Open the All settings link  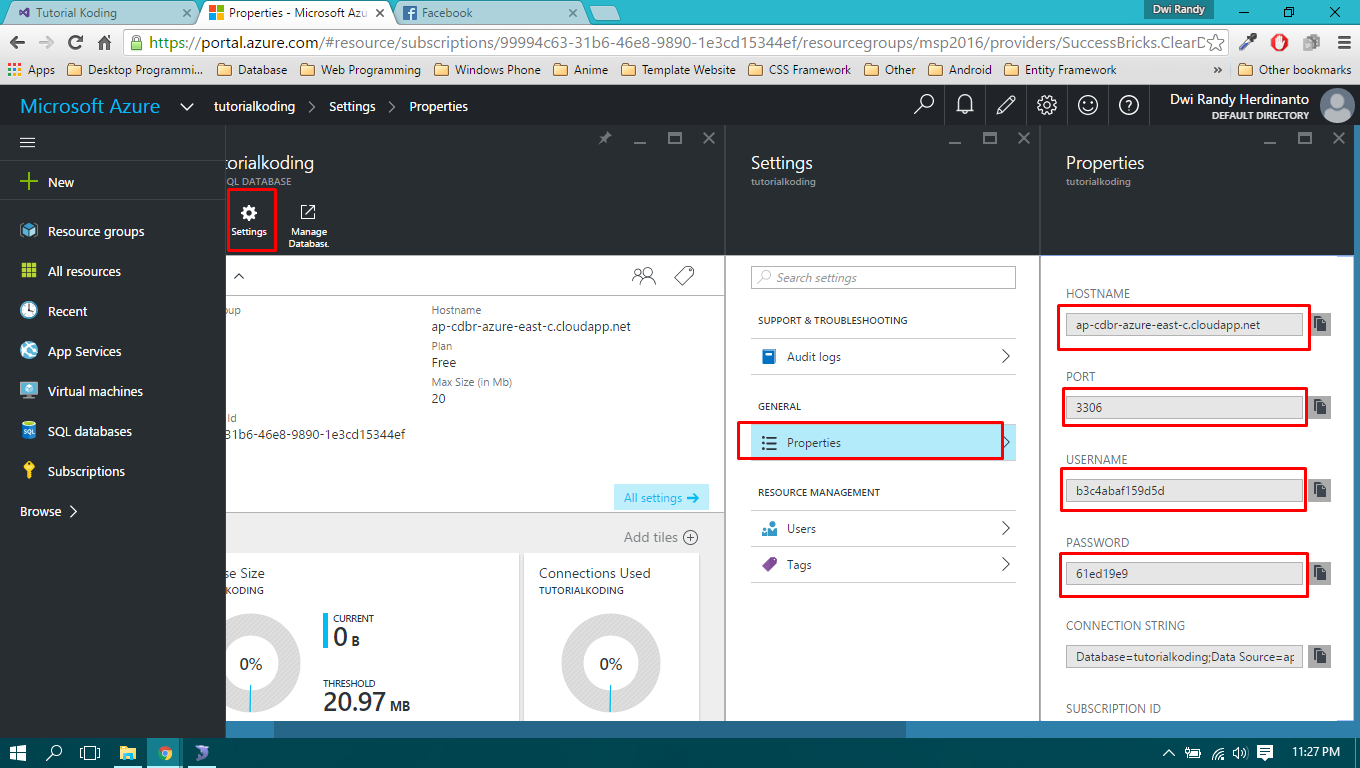[661, 496]
